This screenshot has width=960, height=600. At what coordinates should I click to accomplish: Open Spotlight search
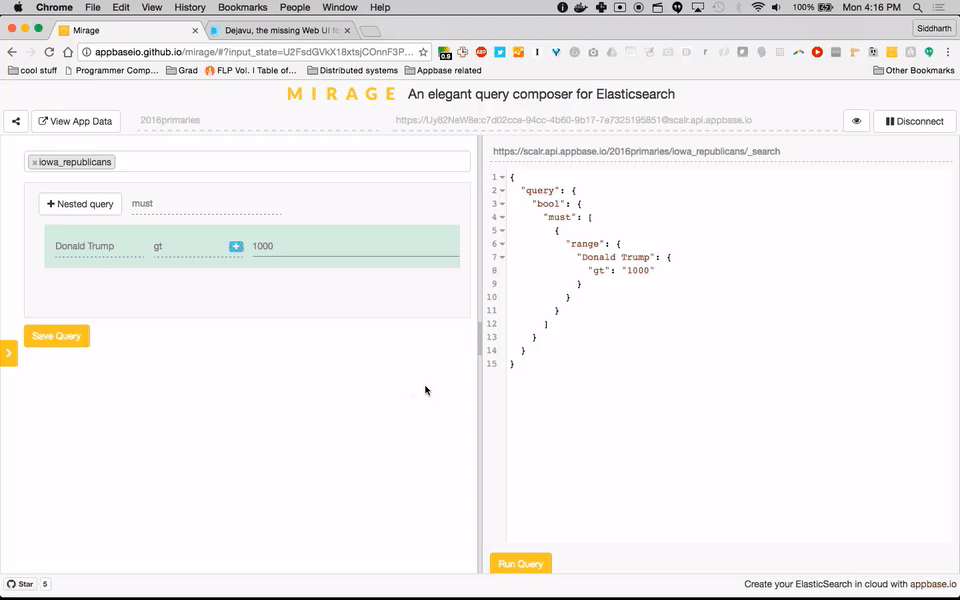tap(917, 7)
